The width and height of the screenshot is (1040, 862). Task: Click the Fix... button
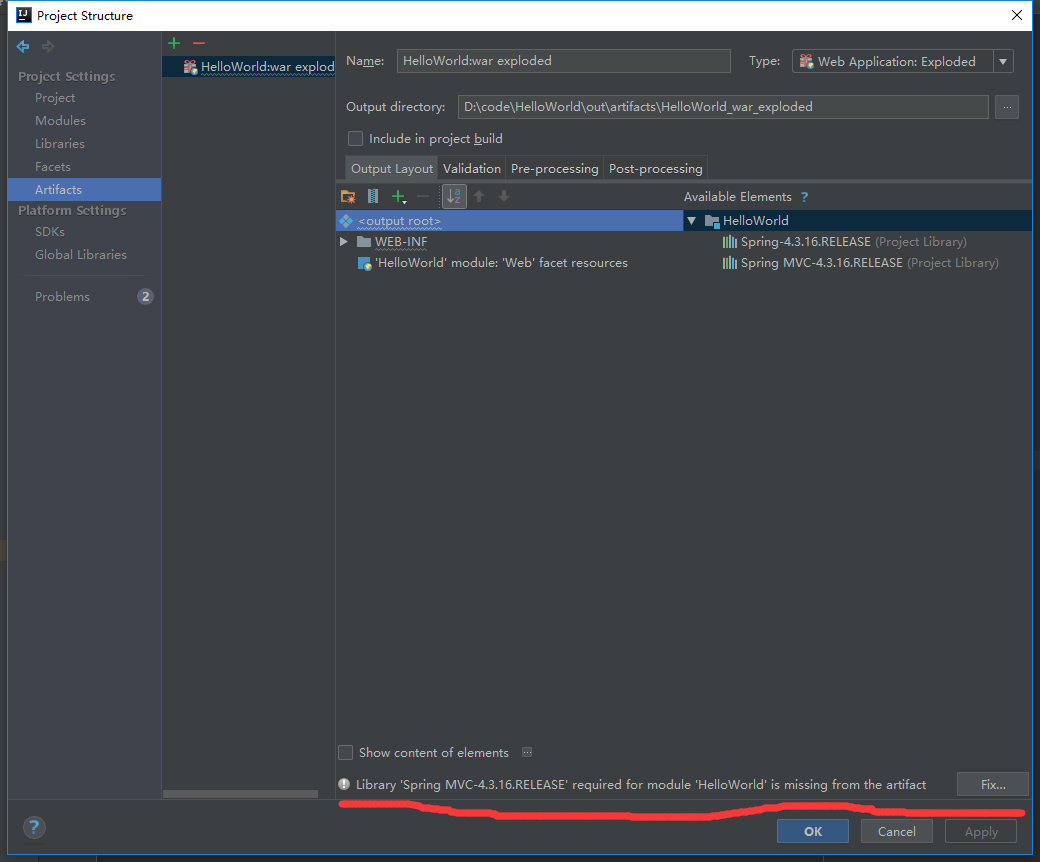coord(993,784)
